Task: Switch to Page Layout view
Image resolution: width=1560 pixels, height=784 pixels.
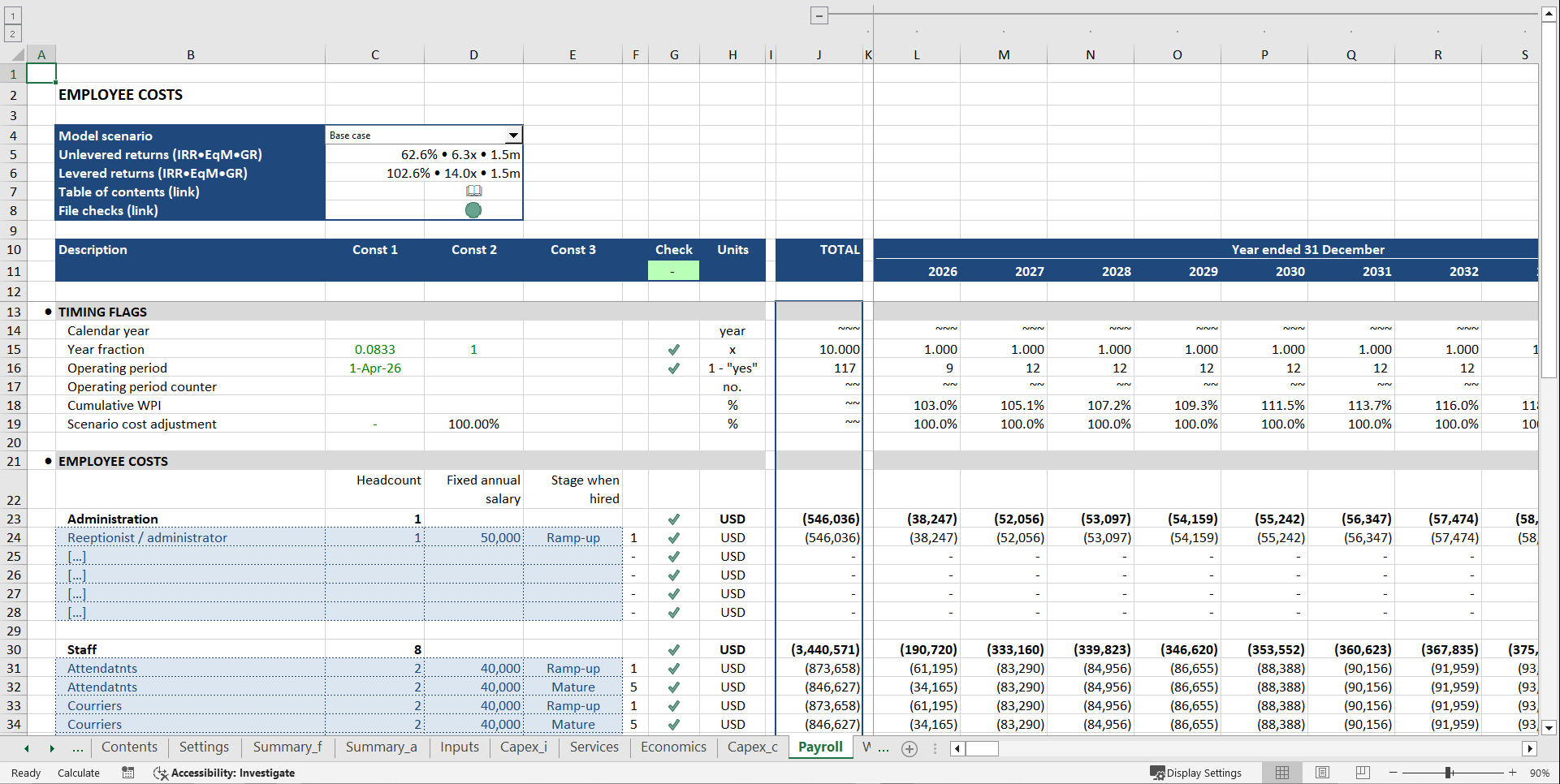Action: 1322,773
